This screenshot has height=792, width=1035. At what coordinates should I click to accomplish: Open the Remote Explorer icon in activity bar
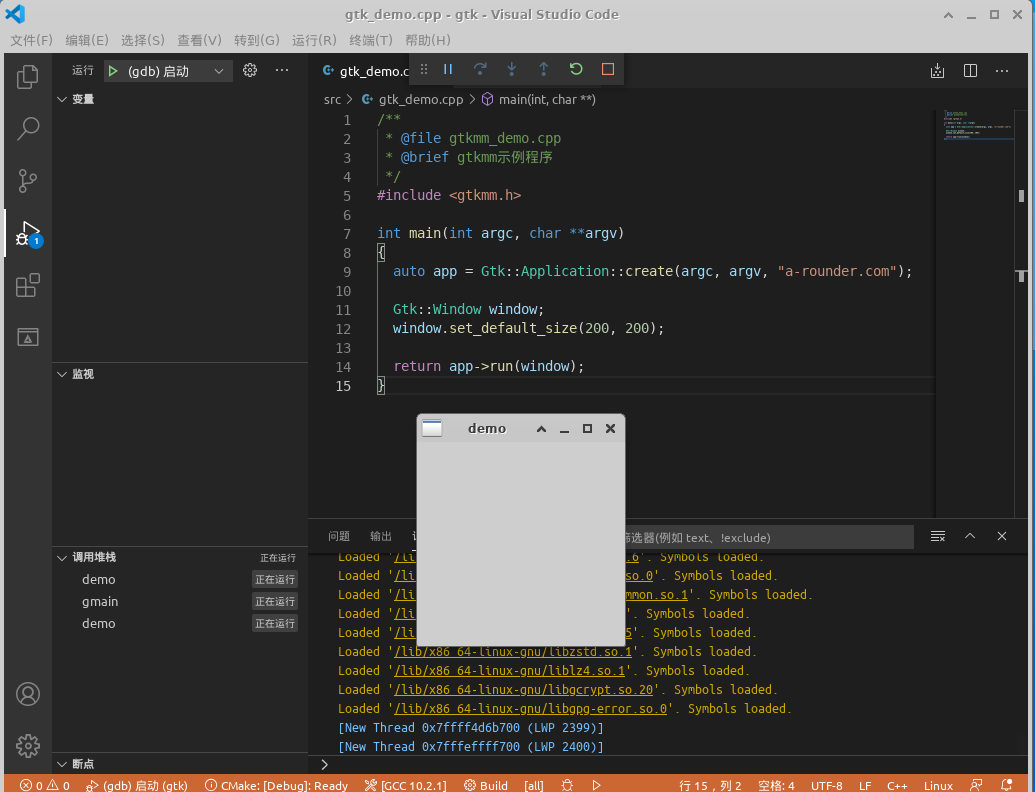click(28, 337)
